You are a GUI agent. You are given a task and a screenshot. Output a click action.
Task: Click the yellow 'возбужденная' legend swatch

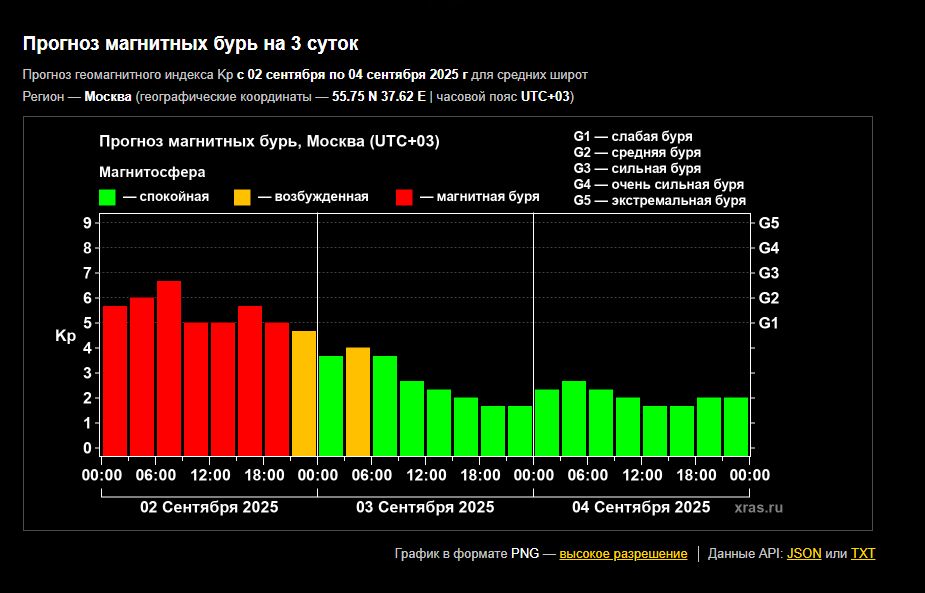pyautogui.click(x=243, y=197)
